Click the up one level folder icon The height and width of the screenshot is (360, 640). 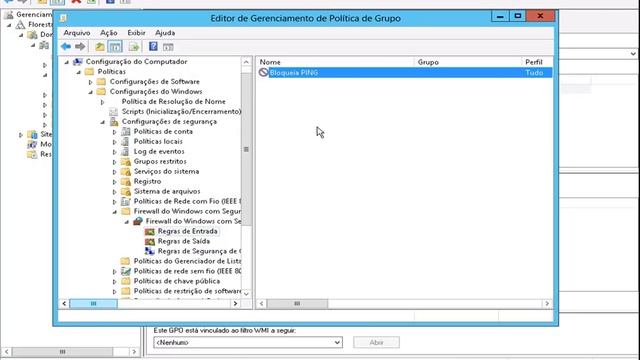(x=99, y=47)
